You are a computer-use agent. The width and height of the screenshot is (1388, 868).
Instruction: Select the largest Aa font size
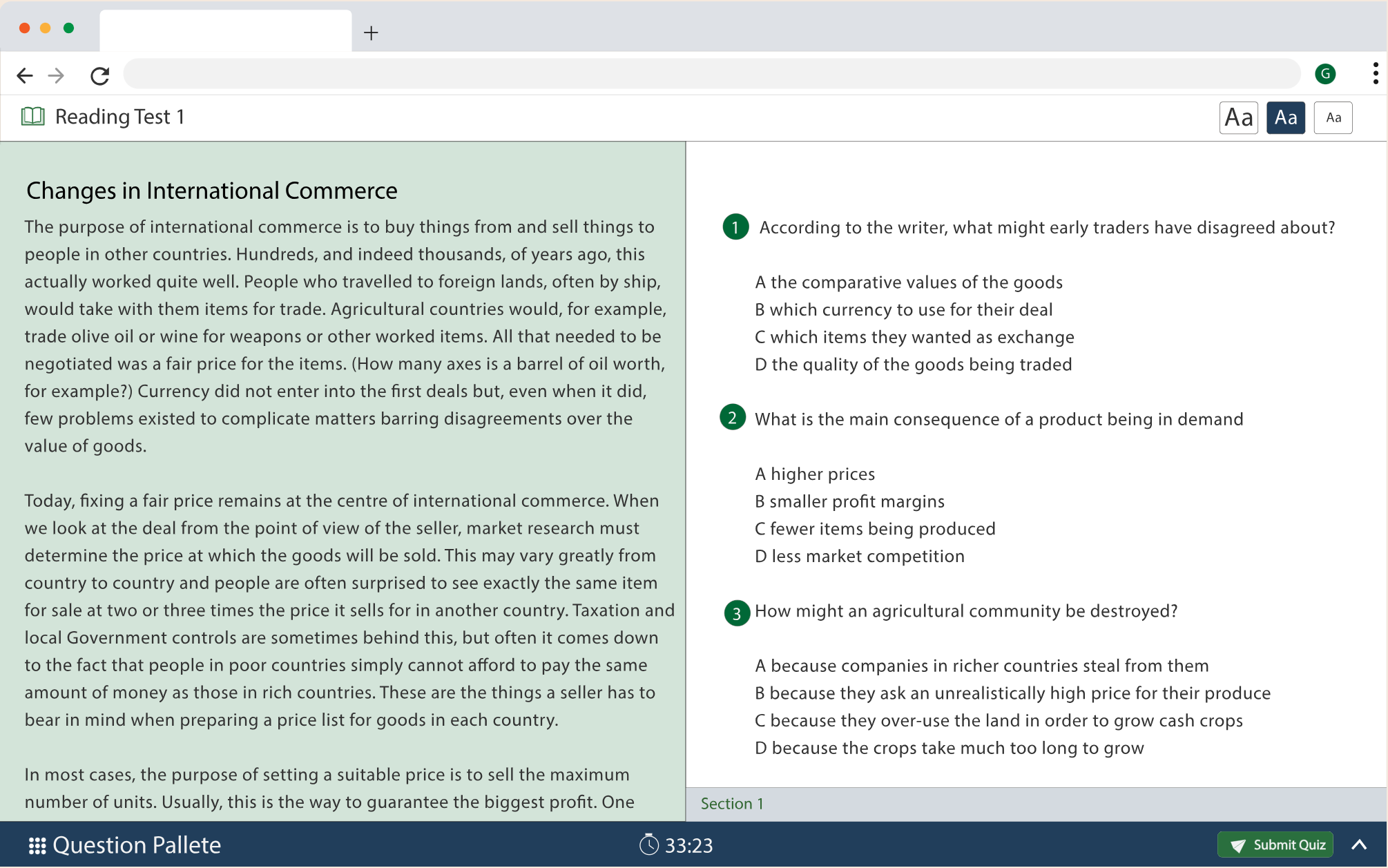click(1238, 117)
